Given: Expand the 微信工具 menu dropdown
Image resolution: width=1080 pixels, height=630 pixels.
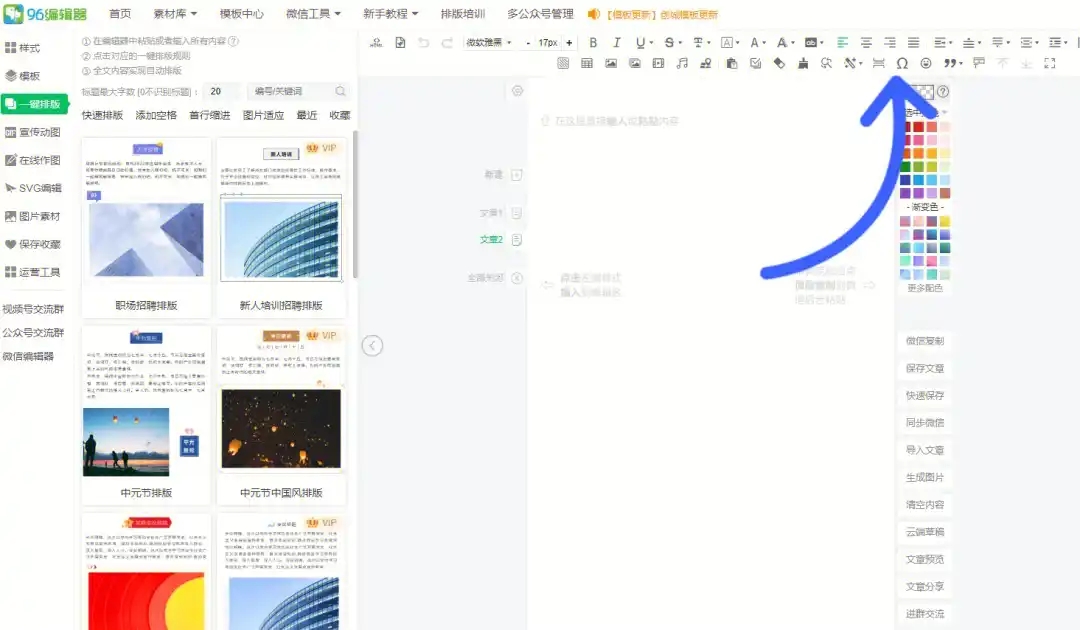Looking at the screenshot, I should click(313, 14).
